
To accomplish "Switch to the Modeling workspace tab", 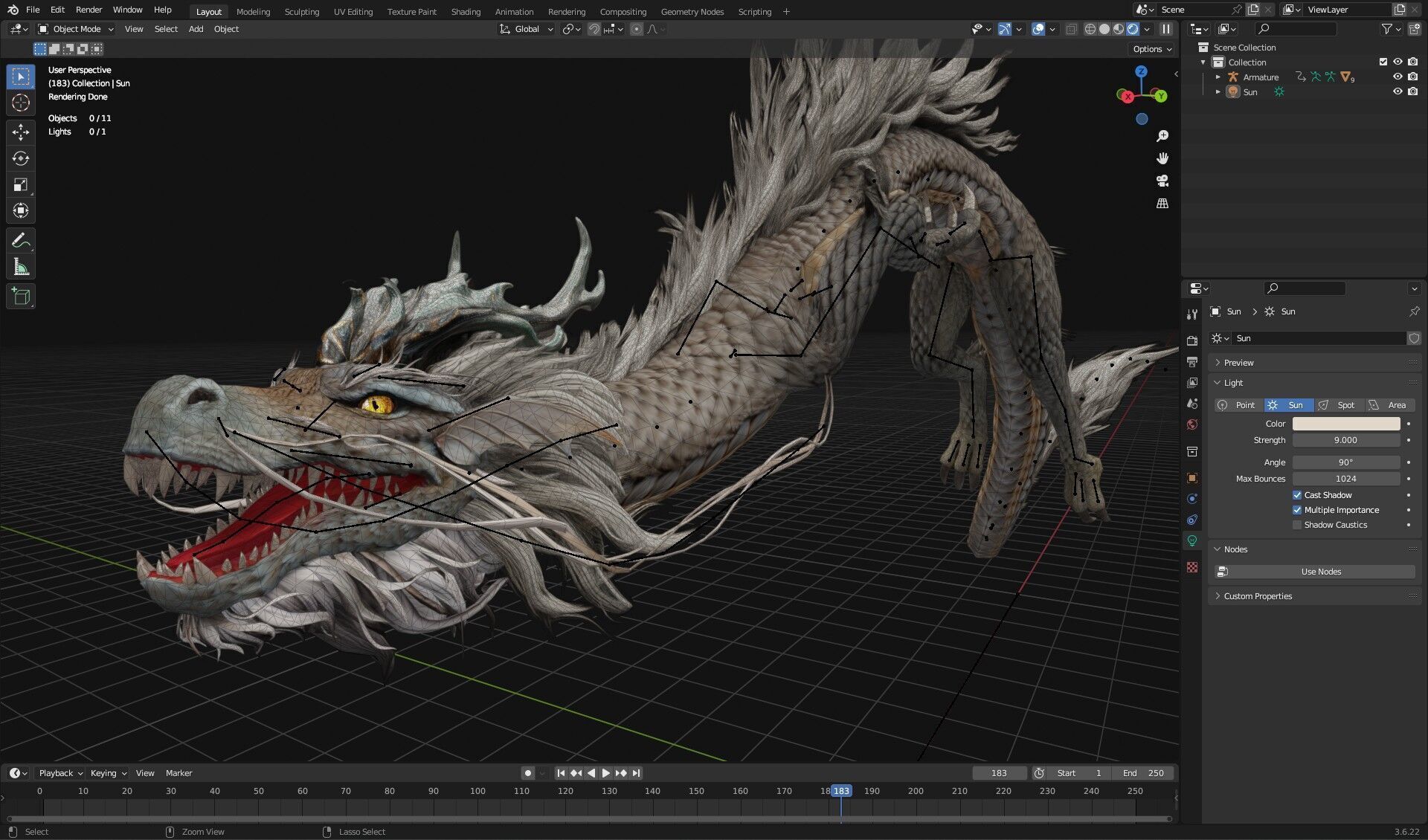I will tap(253, 12).
